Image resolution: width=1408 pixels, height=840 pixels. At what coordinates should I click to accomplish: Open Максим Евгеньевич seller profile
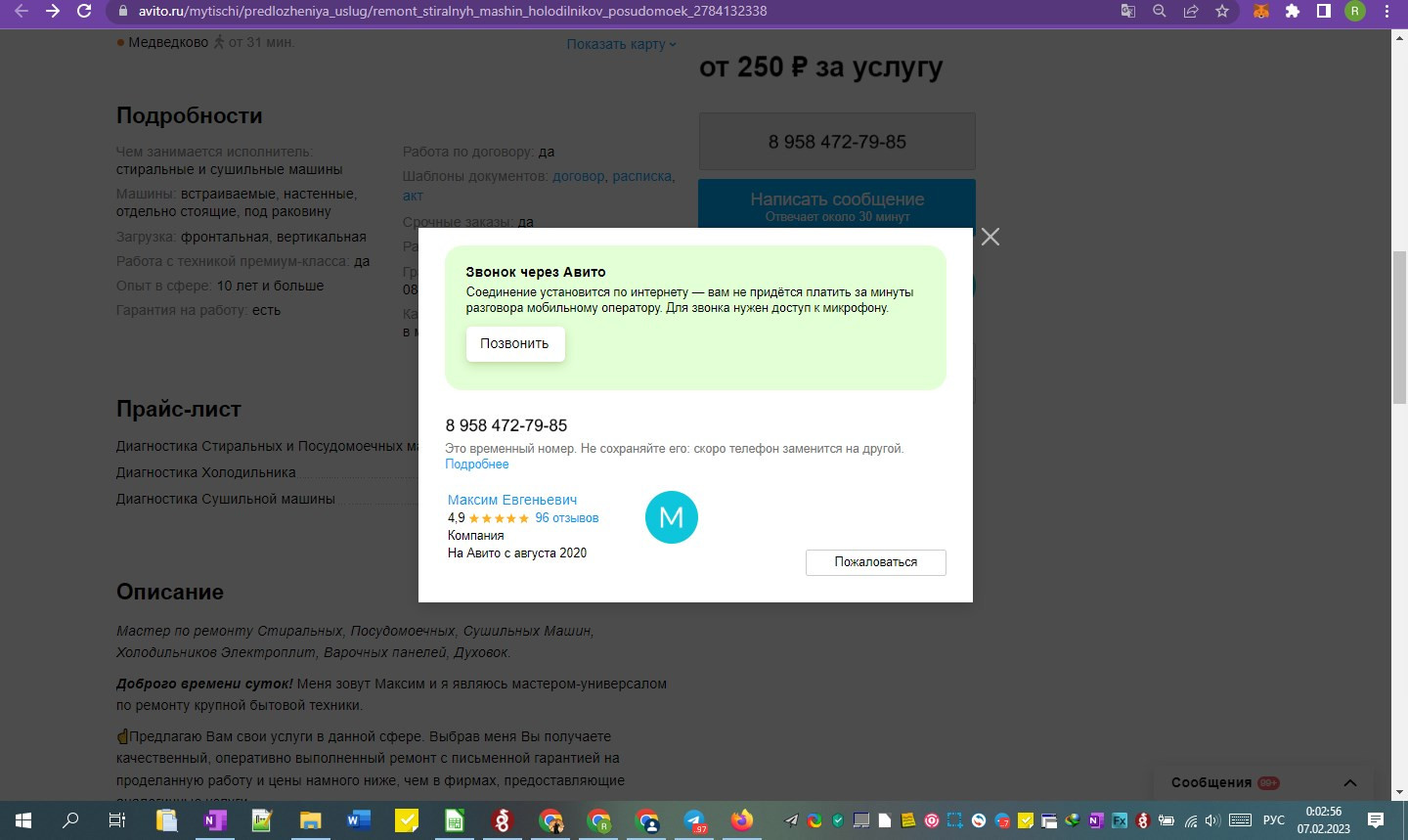pos(512,500)
